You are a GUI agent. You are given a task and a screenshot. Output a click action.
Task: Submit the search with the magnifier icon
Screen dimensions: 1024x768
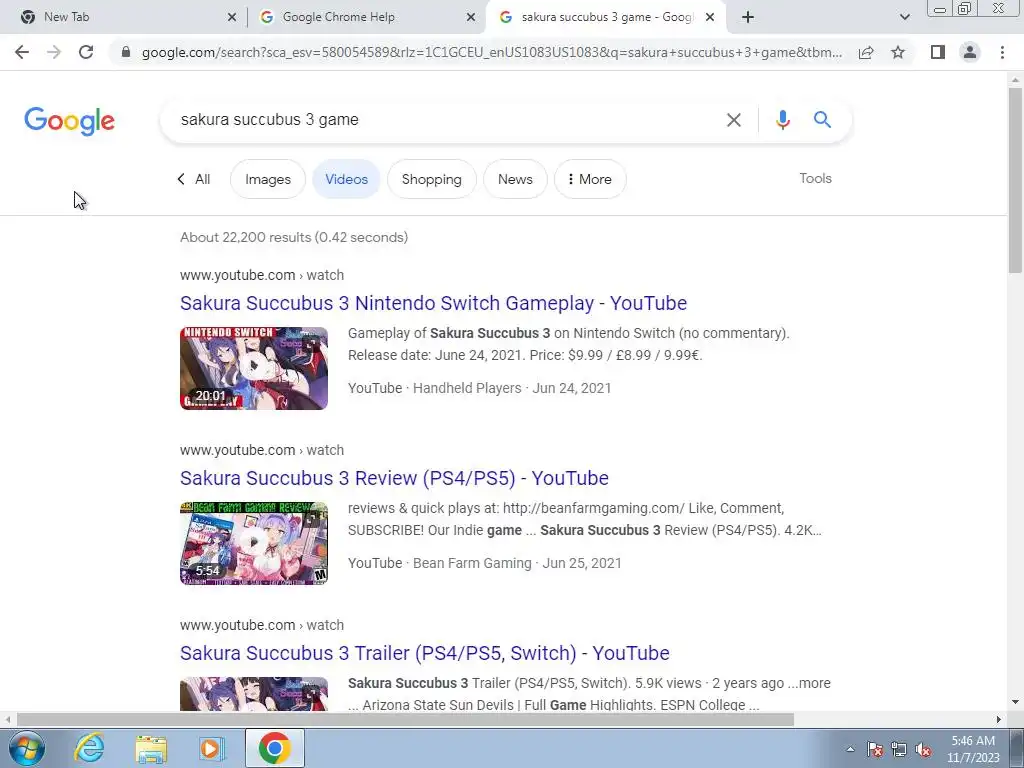coord(822,120)
